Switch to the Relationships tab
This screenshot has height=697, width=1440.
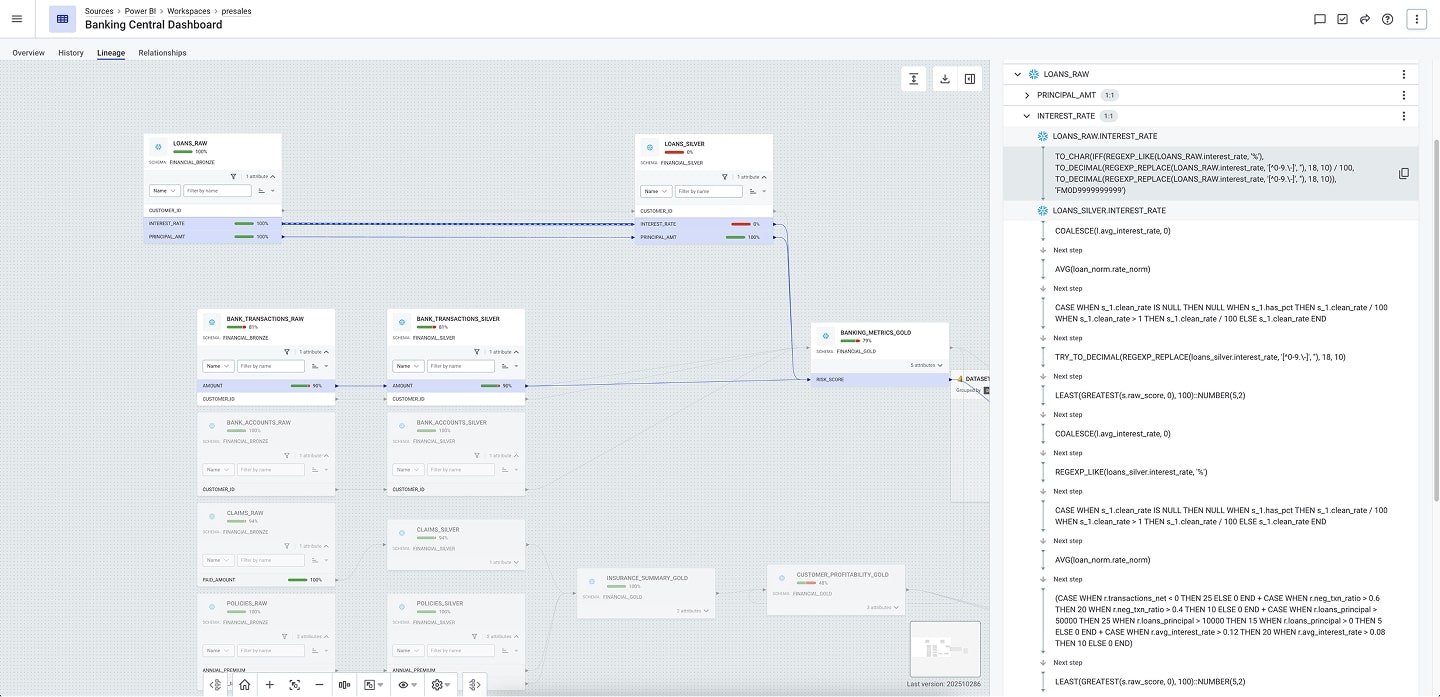click(x=162, y=53)
